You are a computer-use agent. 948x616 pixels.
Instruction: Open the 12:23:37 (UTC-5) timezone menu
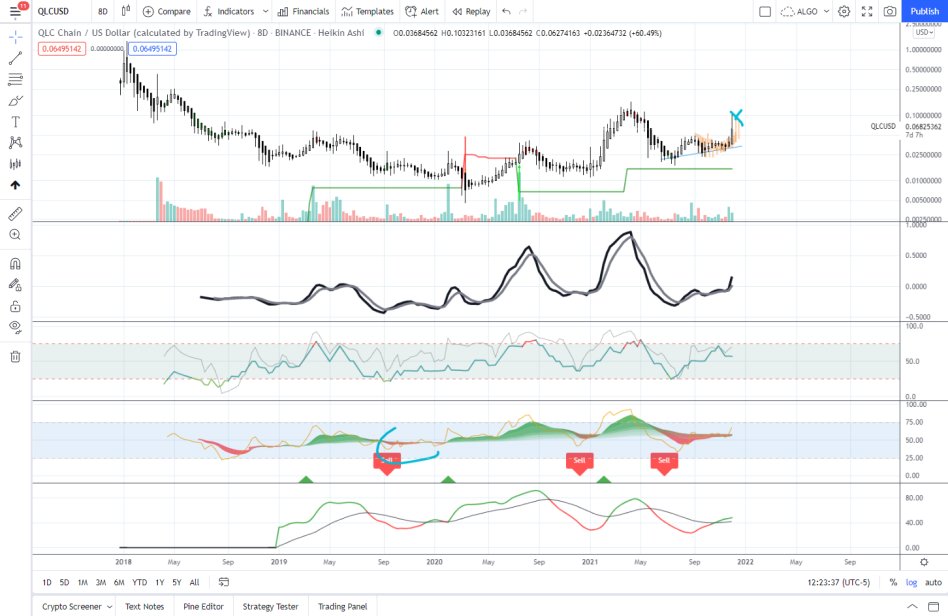(x=838, y=582)
